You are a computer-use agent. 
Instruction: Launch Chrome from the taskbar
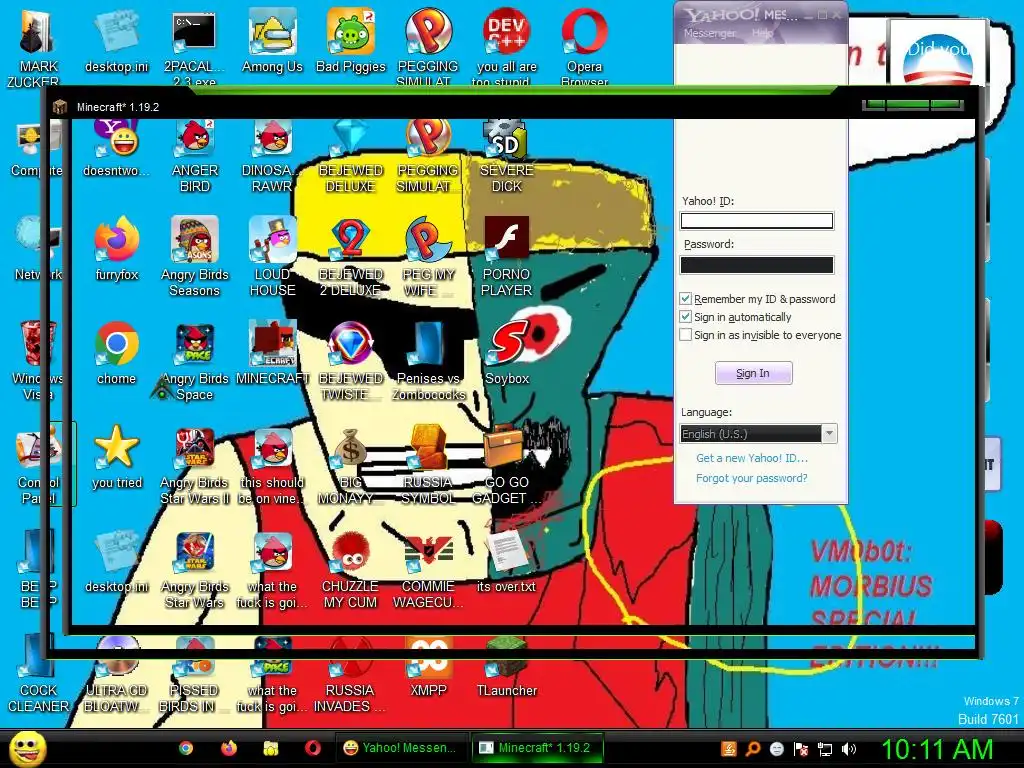[x=186, y=748]
